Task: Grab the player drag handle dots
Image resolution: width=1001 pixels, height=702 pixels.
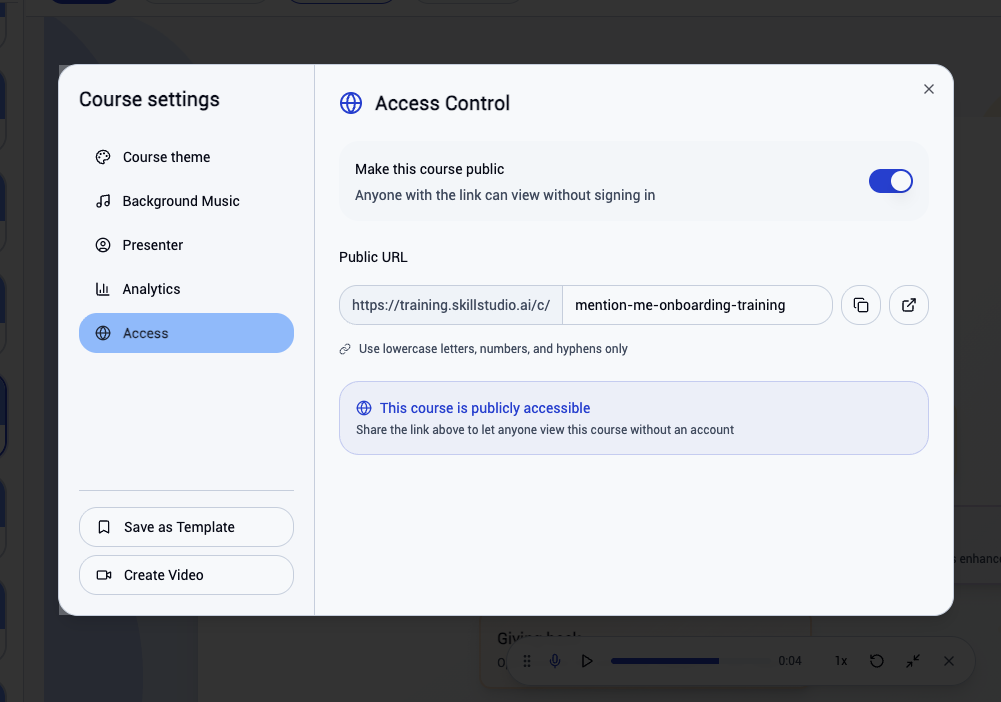Action: pos(527,661)
